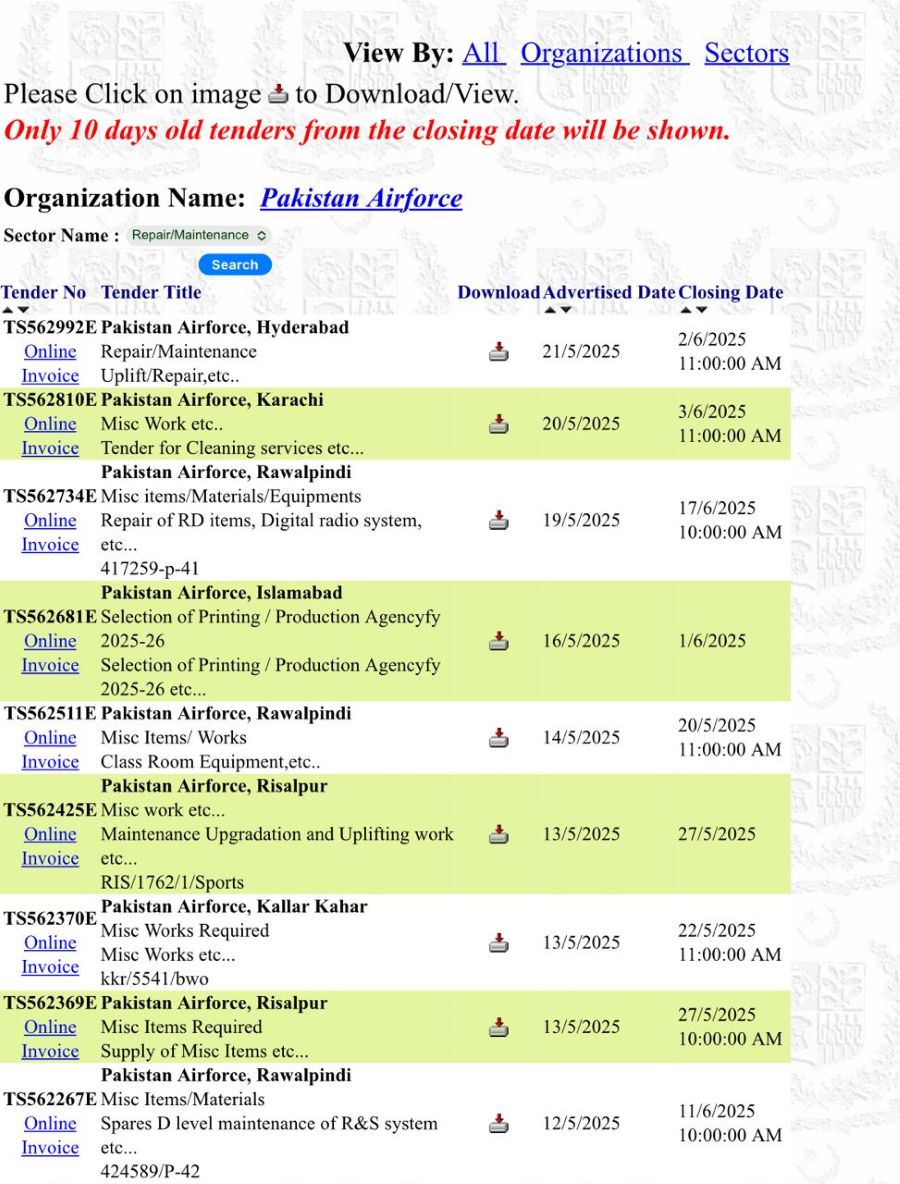Open Invoice link for tender TS562810E
The height and width of the screenshot is (1184, 900).
coord(50,448)
